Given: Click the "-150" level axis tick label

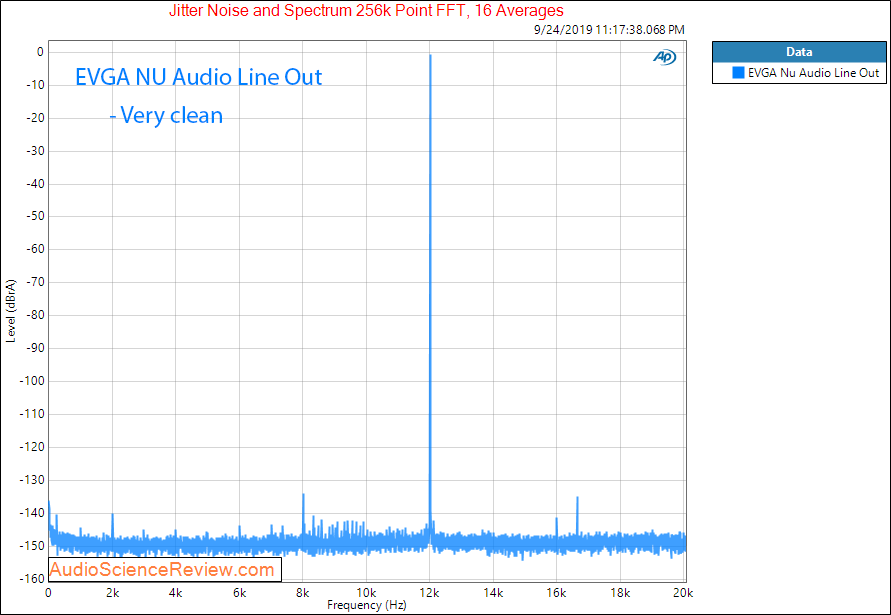Looking at the screenshot, I should coord(32,546).
